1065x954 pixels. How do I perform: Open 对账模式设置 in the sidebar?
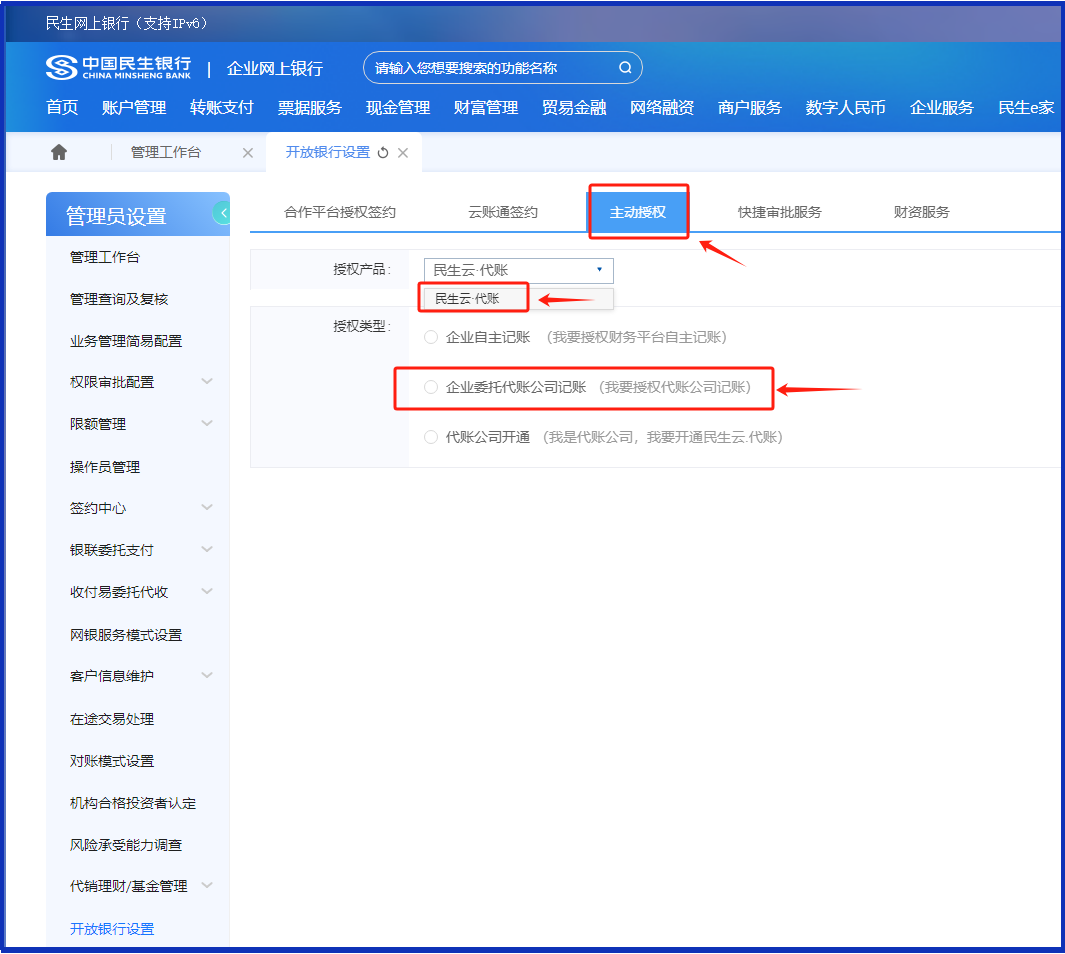pyautogui.click(x=112, y=761)
